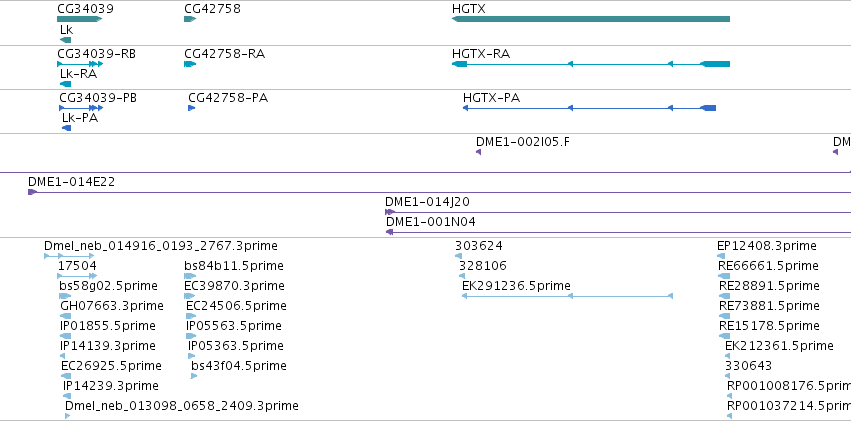Select the CG34039-RB transcript glyph

point(80,64)
